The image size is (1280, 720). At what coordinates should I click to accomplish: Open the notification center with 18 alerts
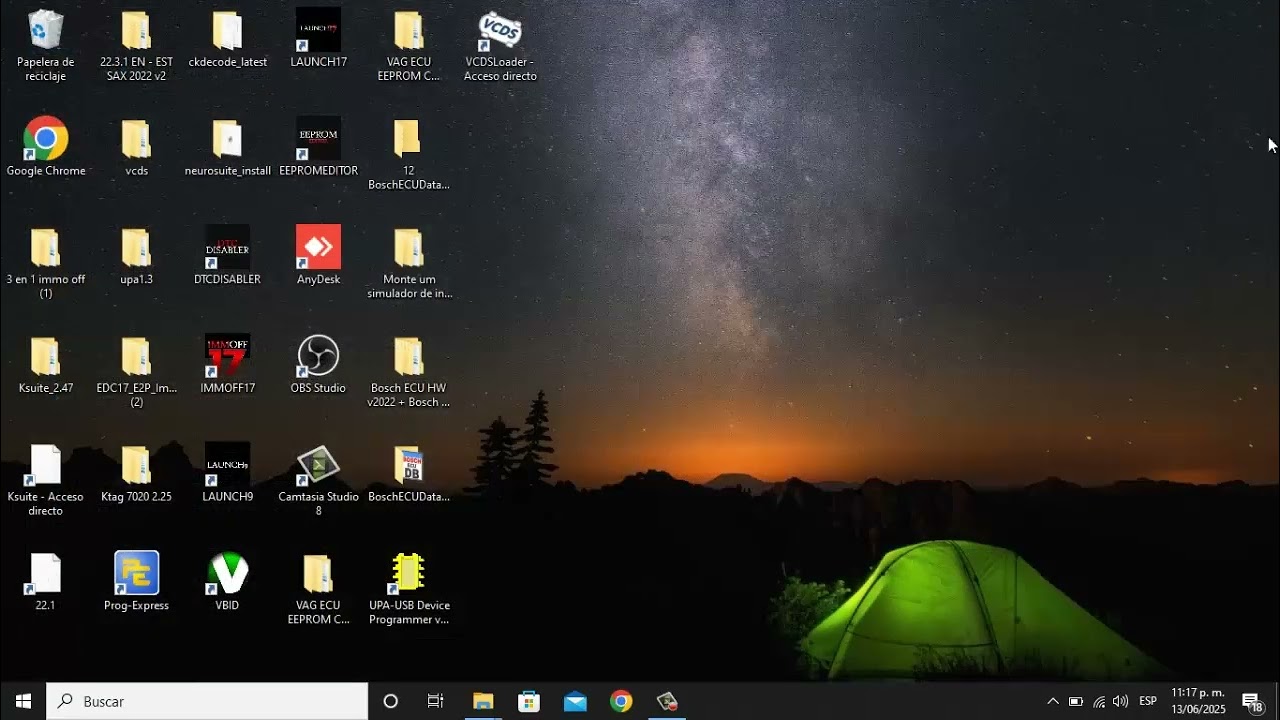click(x=1251, y=701)
